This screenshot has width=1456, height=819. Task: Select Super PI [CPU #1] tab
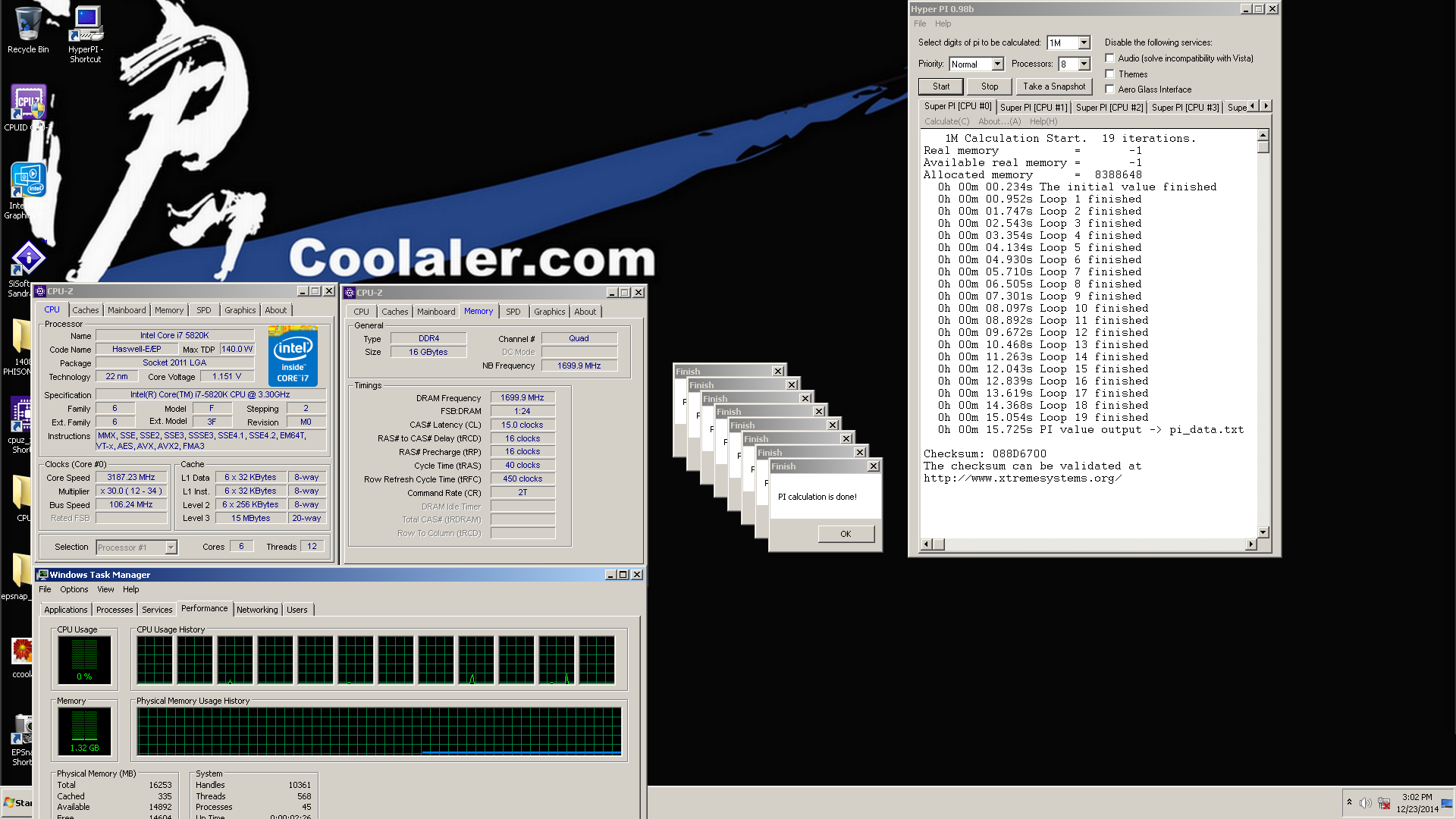1033,108
